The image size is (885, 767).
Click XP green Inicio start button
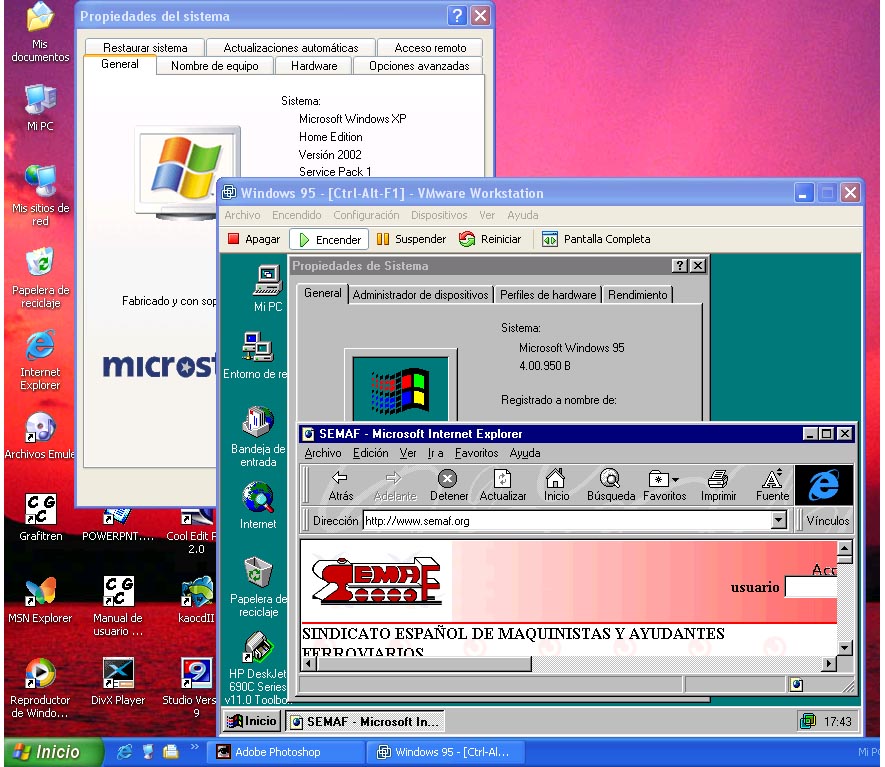pos(53,752)
